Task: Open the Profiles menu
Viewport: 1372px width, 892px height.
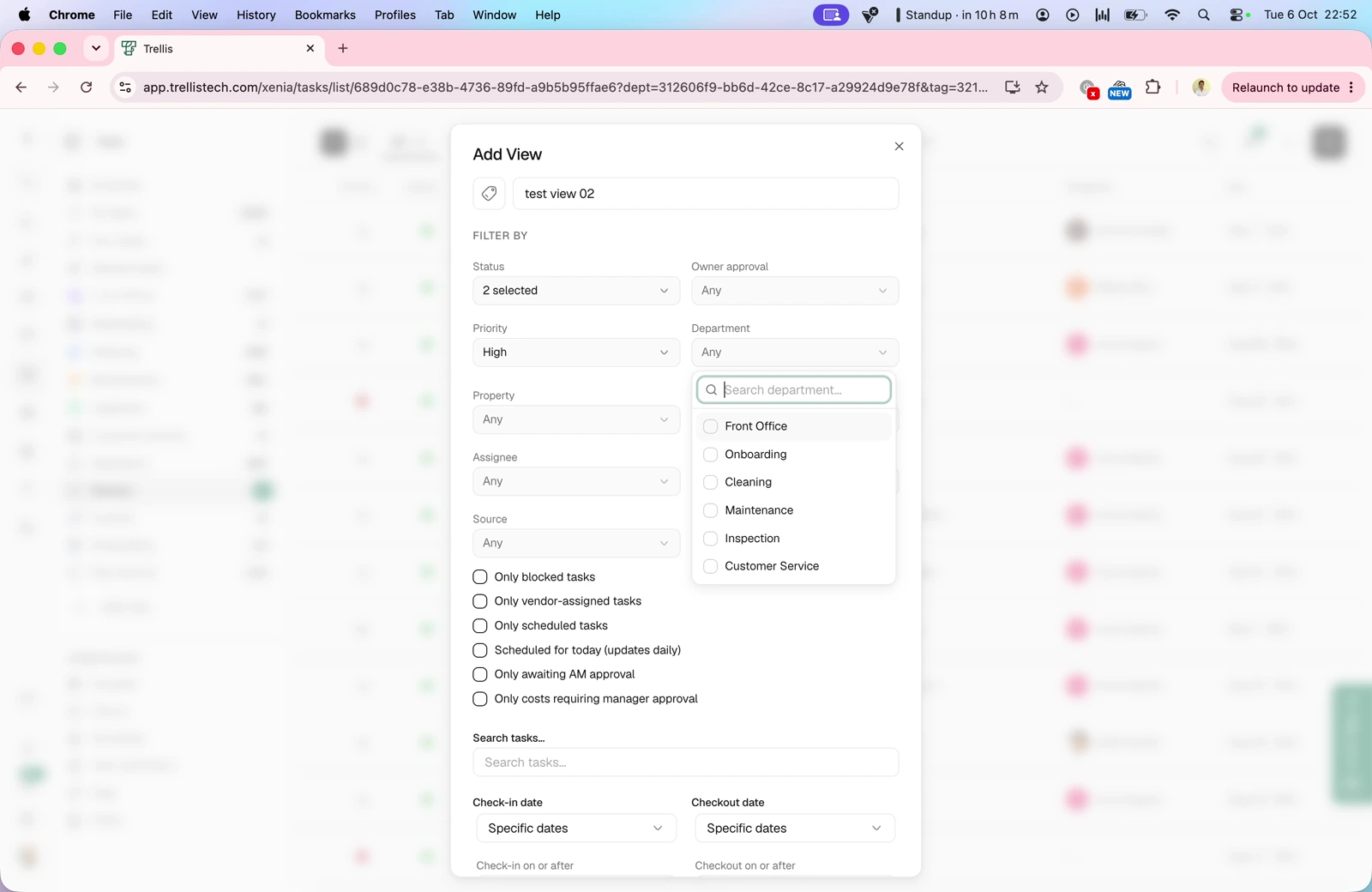Action: point(395,15)
